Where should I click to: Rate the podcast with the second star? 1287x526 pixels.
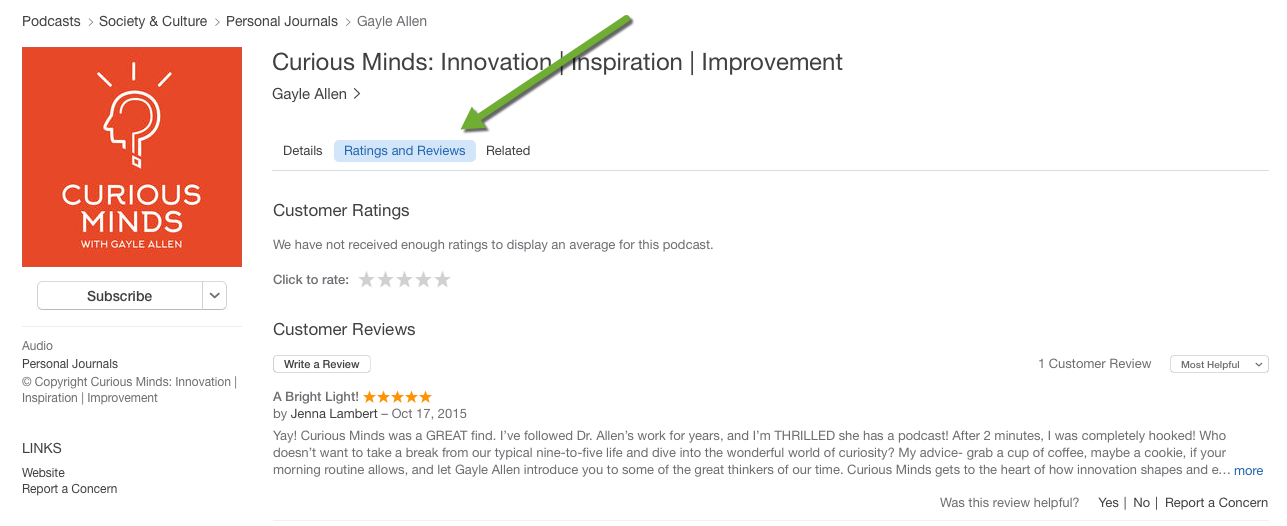click(x=386, y=280)
